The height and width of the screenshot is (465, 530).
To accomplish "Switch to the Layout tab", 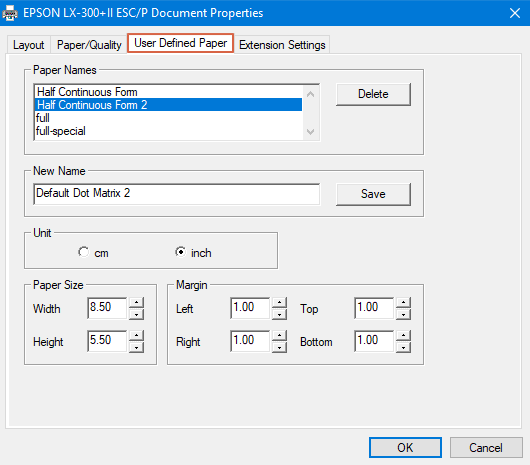I will [x=29, y=45].
